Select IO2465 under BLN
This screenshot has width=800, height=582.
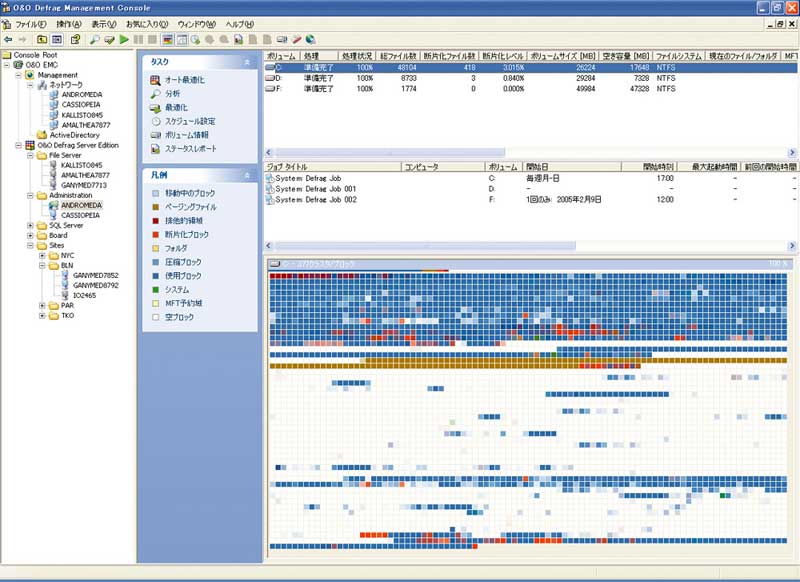point(84,295)
